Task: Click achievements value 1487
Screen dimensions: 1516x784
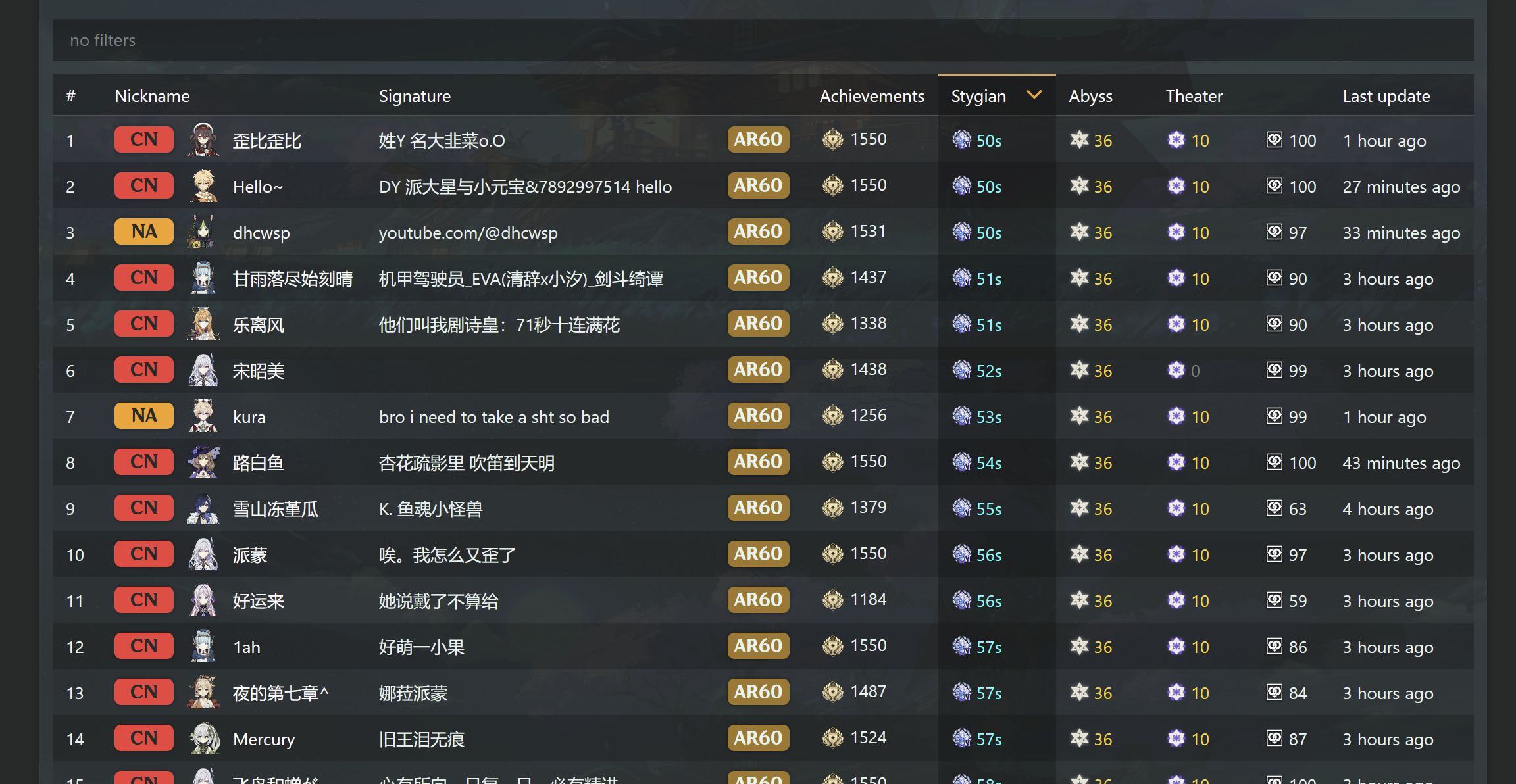Action: [x=869, y=692]
